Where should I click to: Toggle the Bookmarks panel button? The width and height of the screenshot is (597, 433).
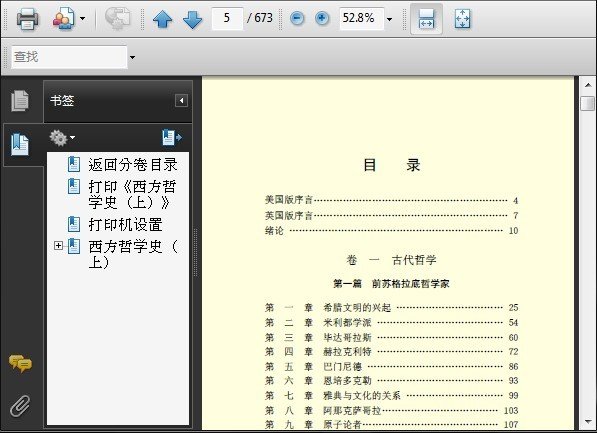click(19, 144)
